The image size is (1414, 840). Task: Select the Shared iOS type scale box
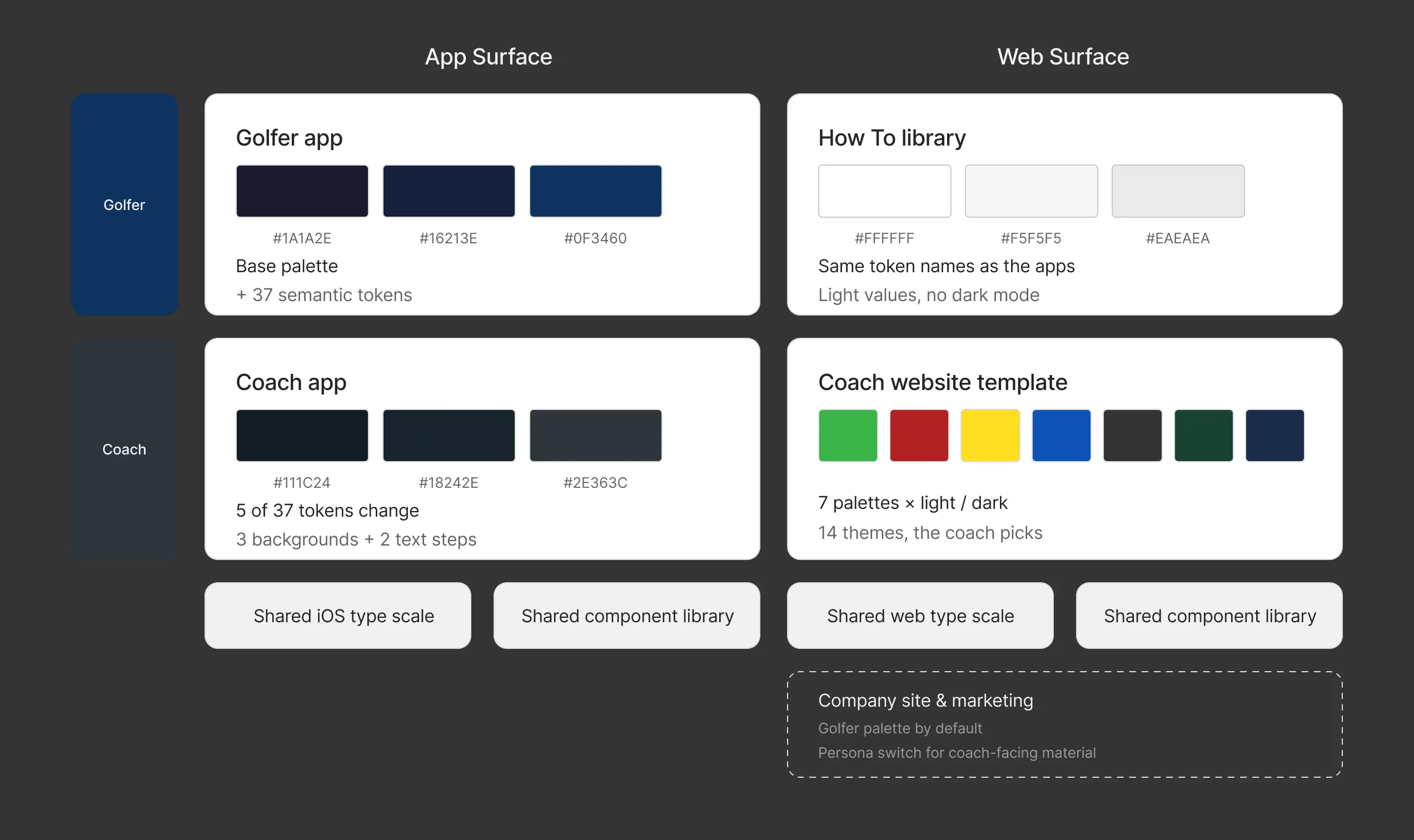[x=337, y=616]
